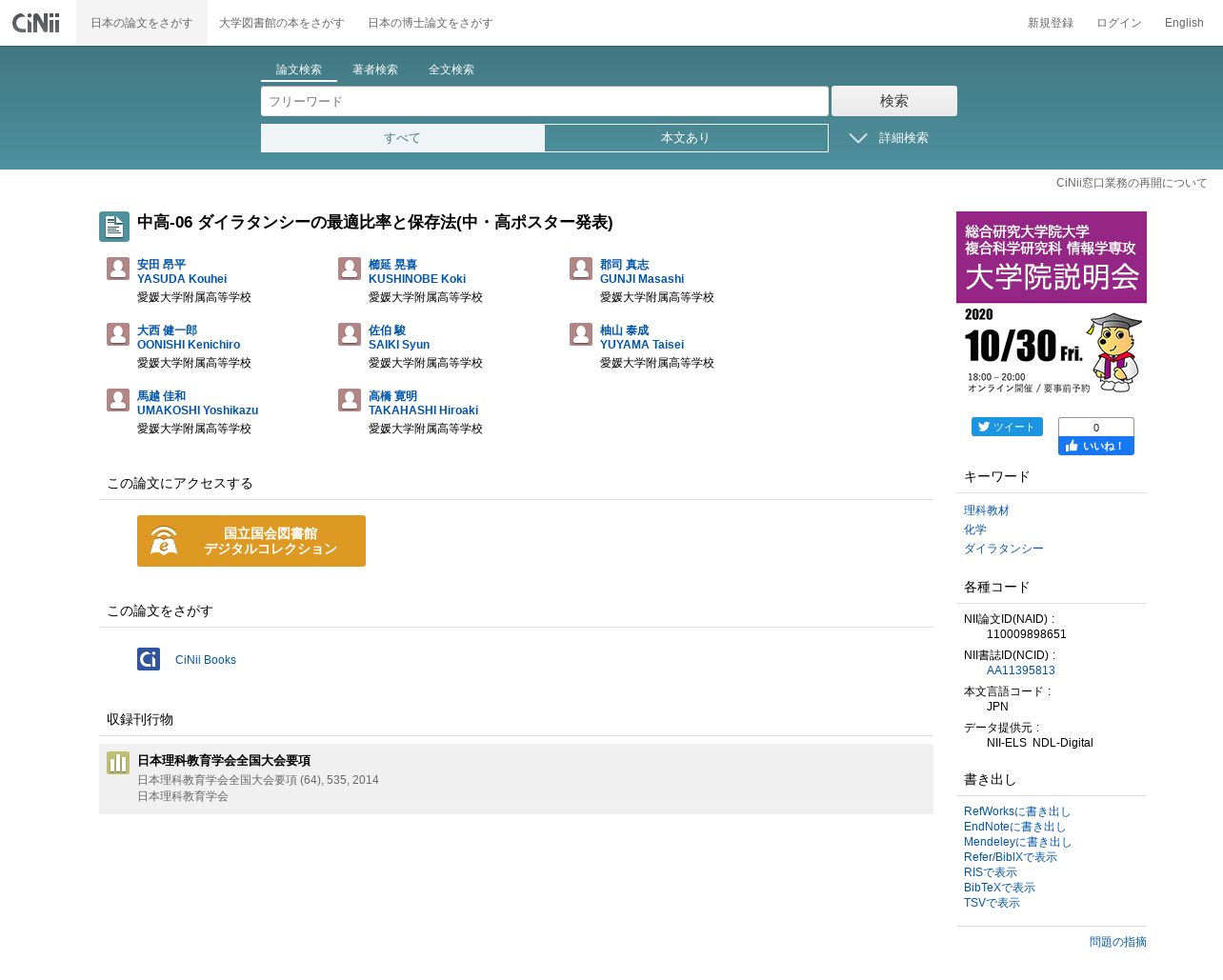Open author 佐伯 駿 SAIKI Syun link
This screenshot has height=980, width=1223.
pyautogui.click(x=399, y=337)
